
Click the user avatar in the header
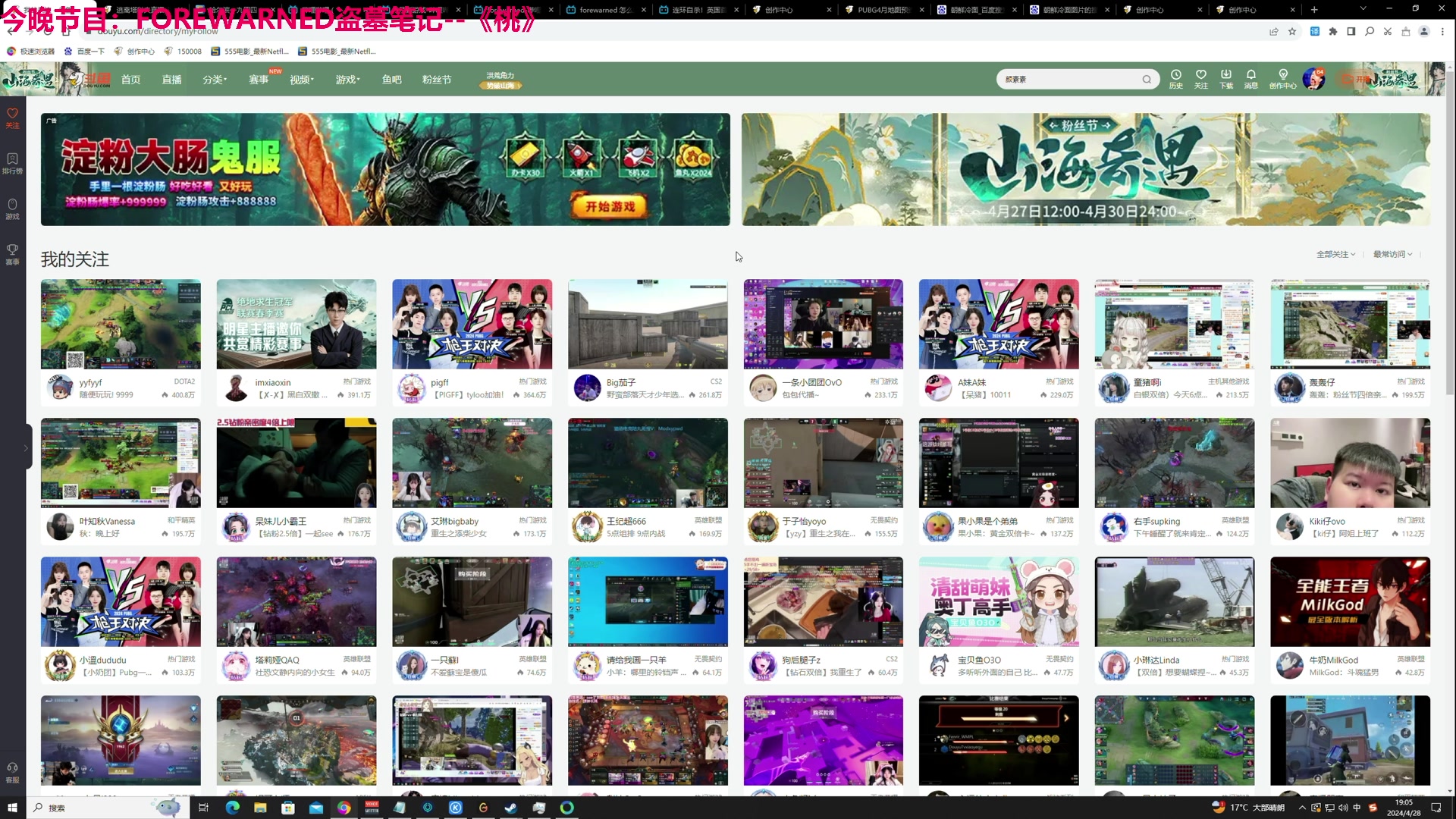tap(1313, 79)
